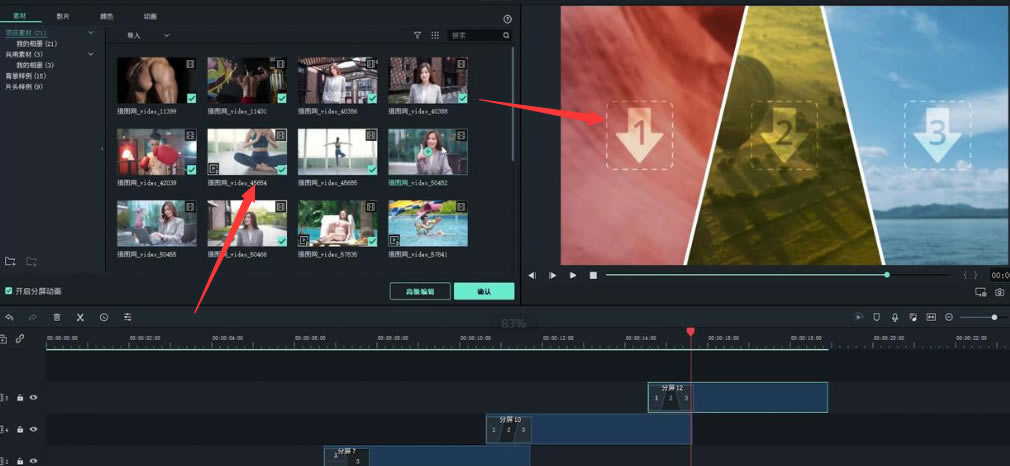Click the timeline zoom slider handle

point(994,317)
